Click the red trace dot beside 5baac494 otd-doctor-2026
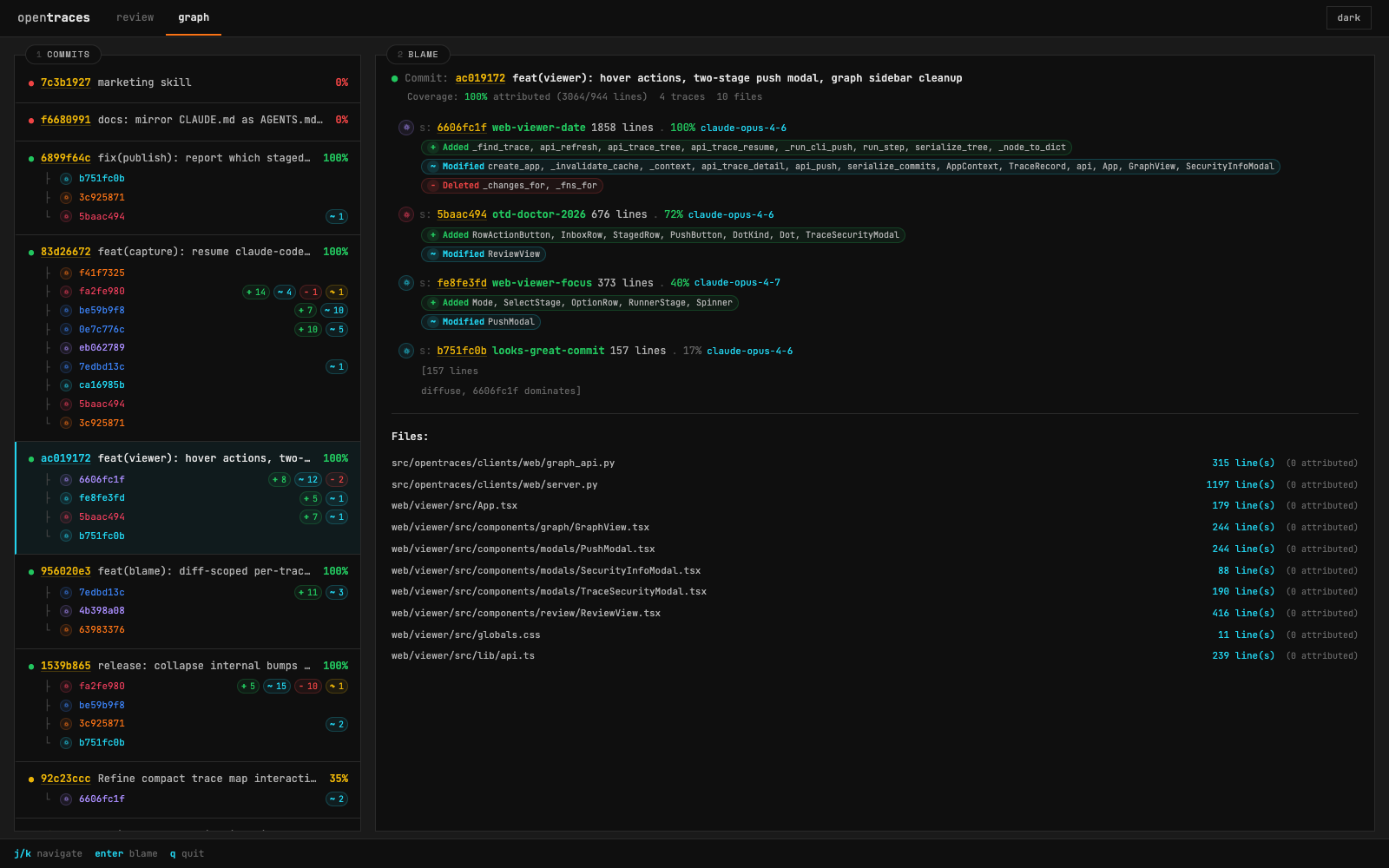Viewport: 1389px width, 868px height. click(x=406, y=214)
